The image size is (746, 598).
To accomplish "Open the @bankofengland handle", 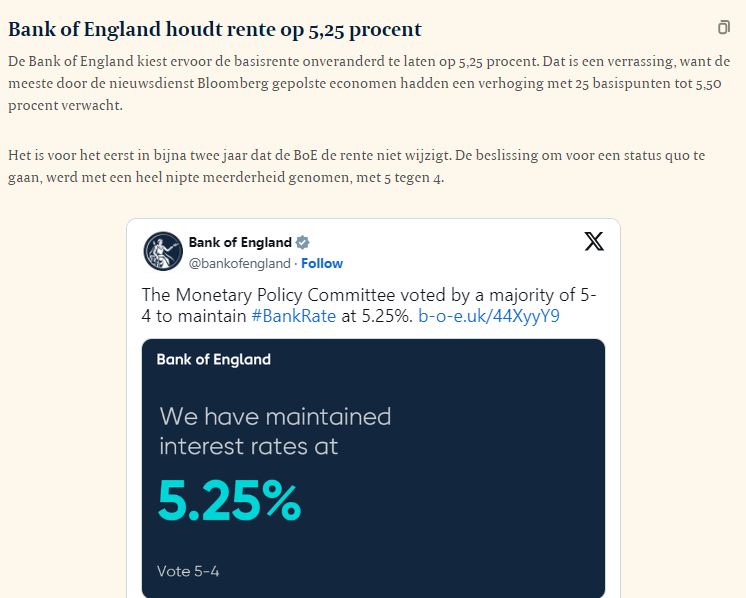I will (x=239, y=264).
